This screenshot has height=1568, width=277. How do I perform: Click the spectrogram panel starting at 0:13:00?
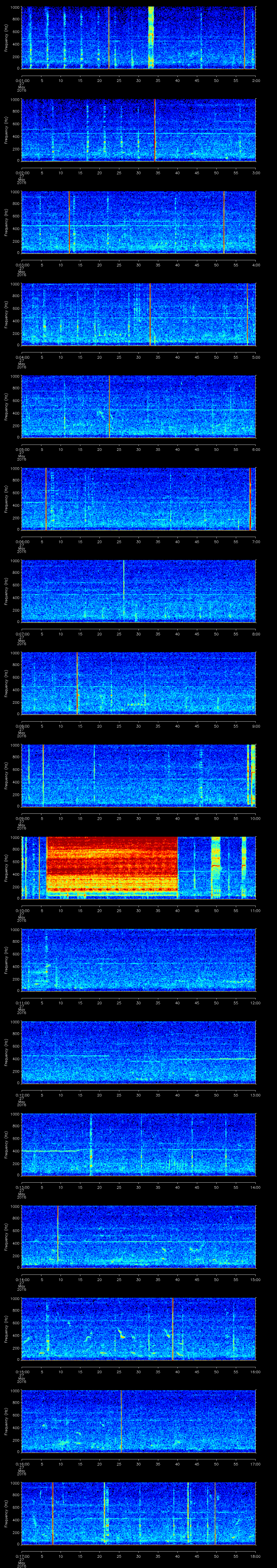point(139,1144)
